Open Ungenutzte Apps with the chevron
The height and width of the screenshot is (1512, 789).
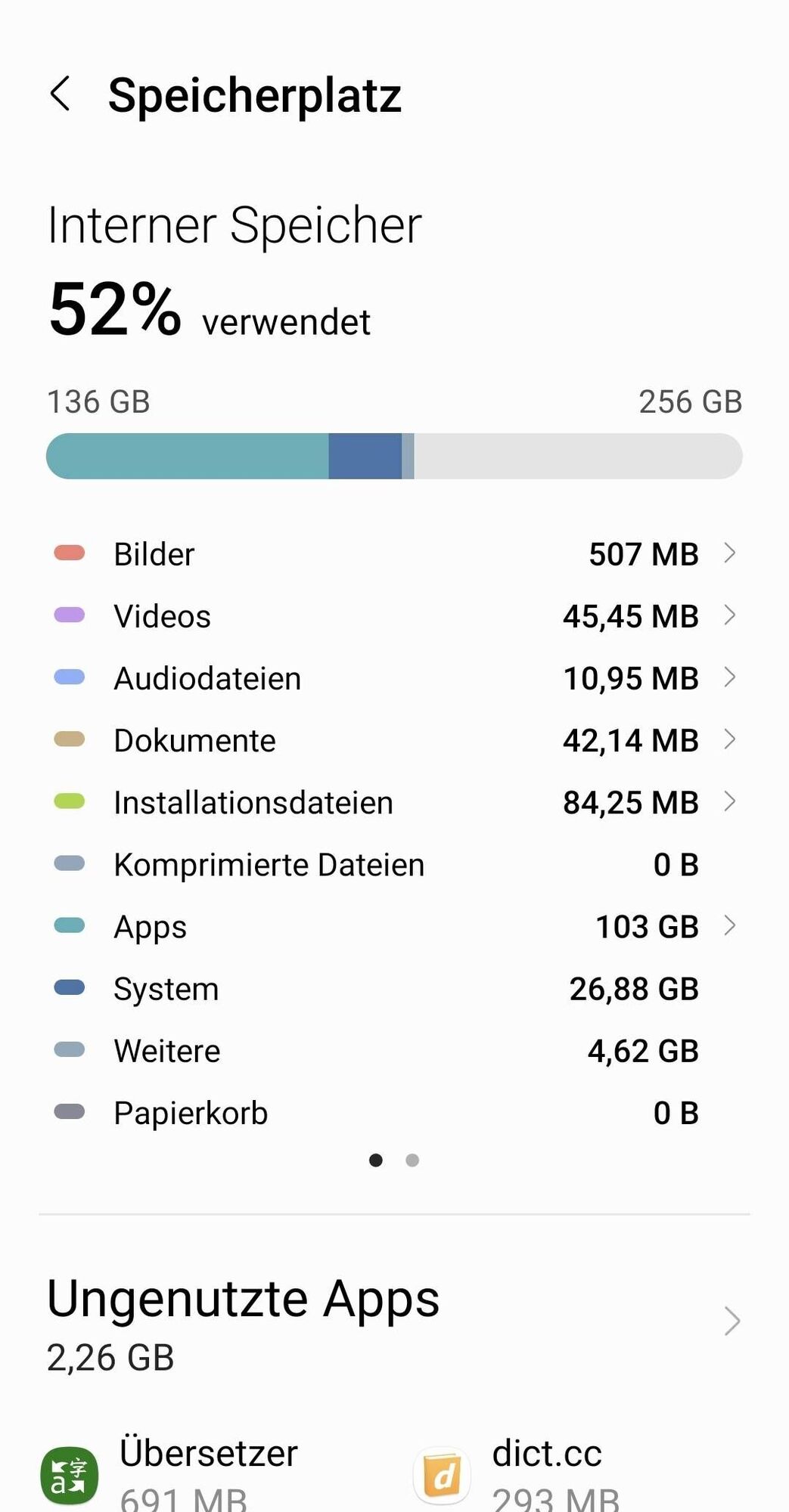coord(732,1321)
